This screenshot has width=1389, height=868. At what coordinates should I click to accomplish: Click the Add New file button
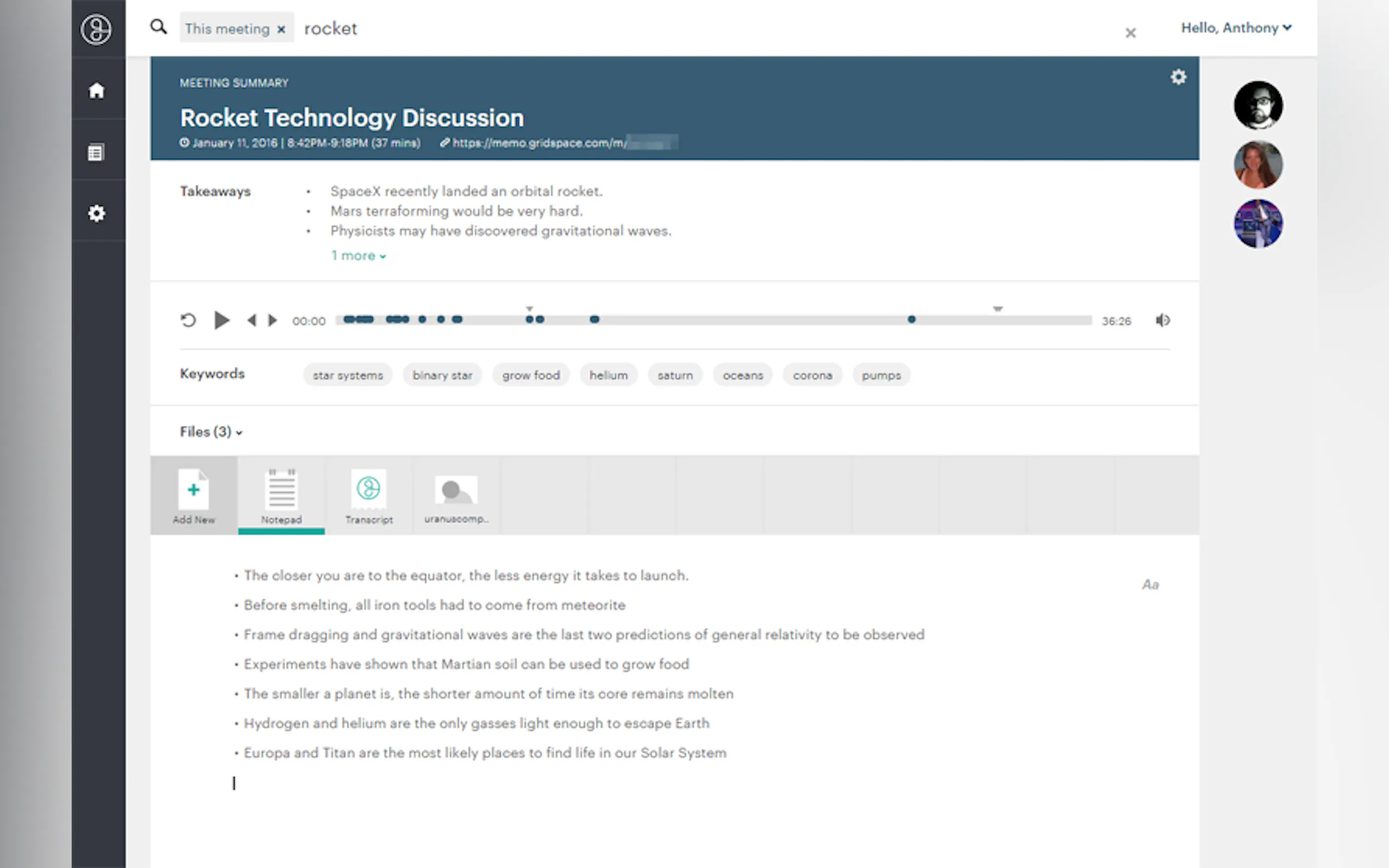[x=194, y=496]
